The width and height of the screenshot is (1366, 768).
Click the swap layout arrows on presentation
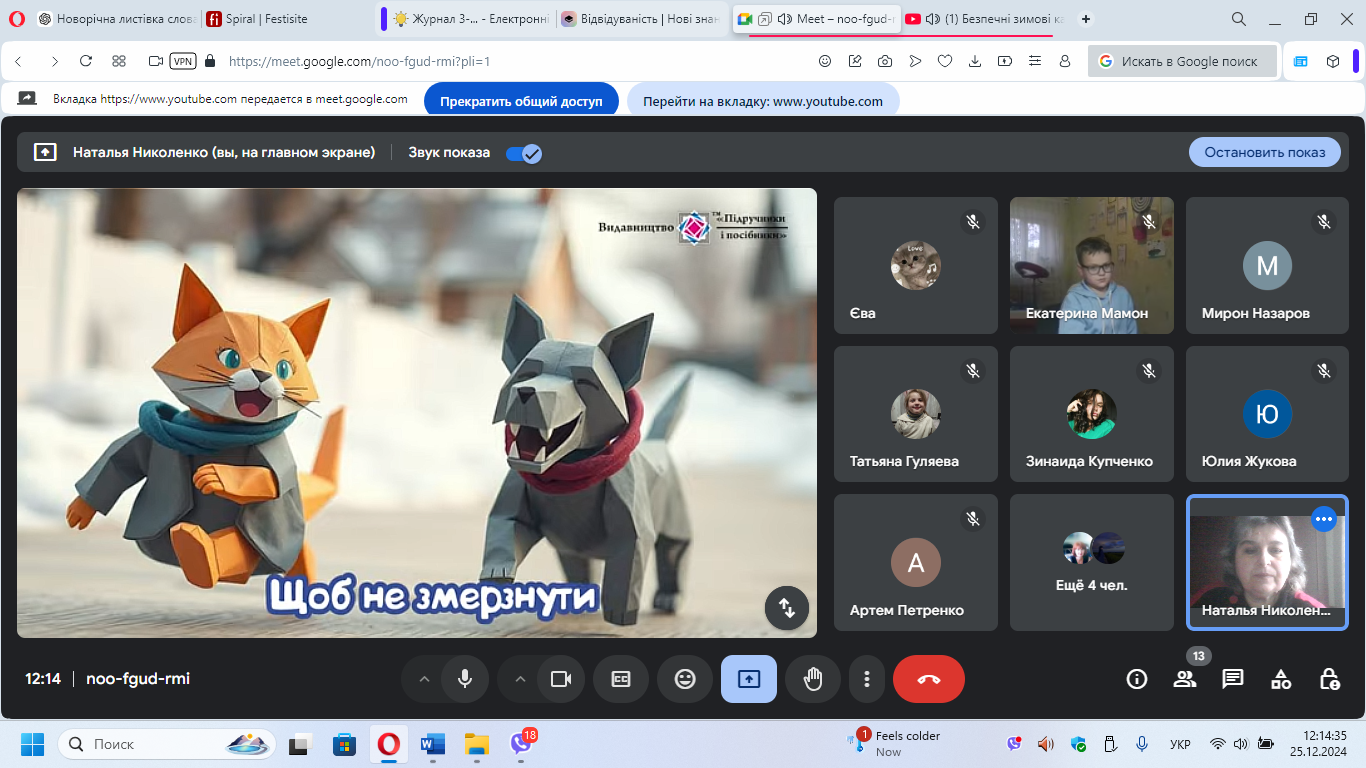coord(787,607)
